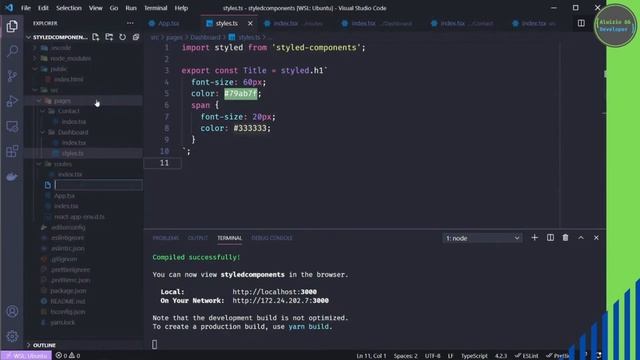Switch to the PROBLEMS panel tab
This screenshot has height=360, width=640.
[166, 238]
